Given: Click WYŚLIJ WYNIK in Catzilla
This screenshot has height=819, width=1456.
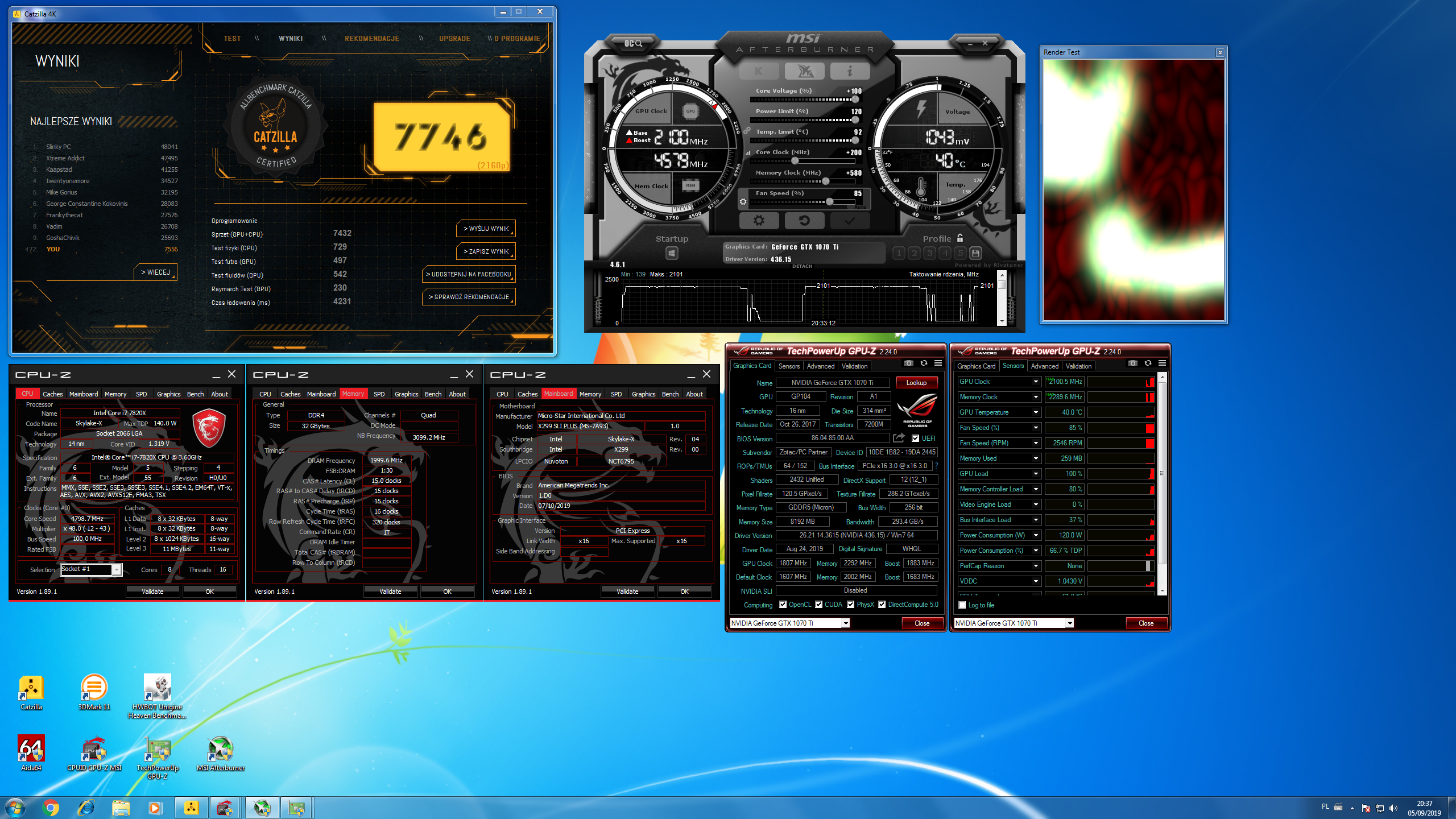Looking at the screenshot, I should point(486,229).
